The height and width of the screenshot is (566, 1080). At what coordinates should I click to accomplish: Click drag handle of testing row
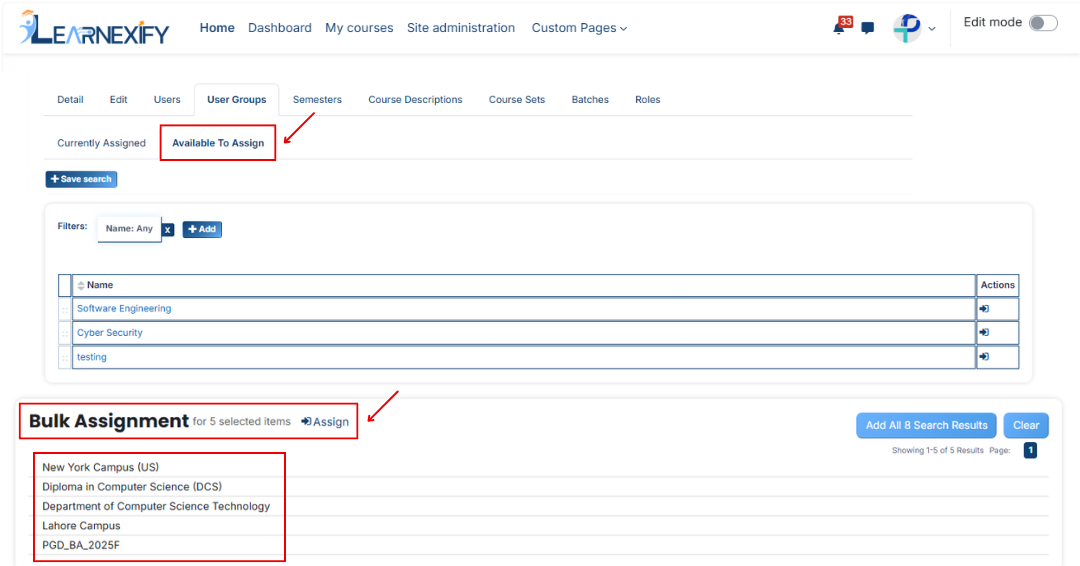[65, 357]
